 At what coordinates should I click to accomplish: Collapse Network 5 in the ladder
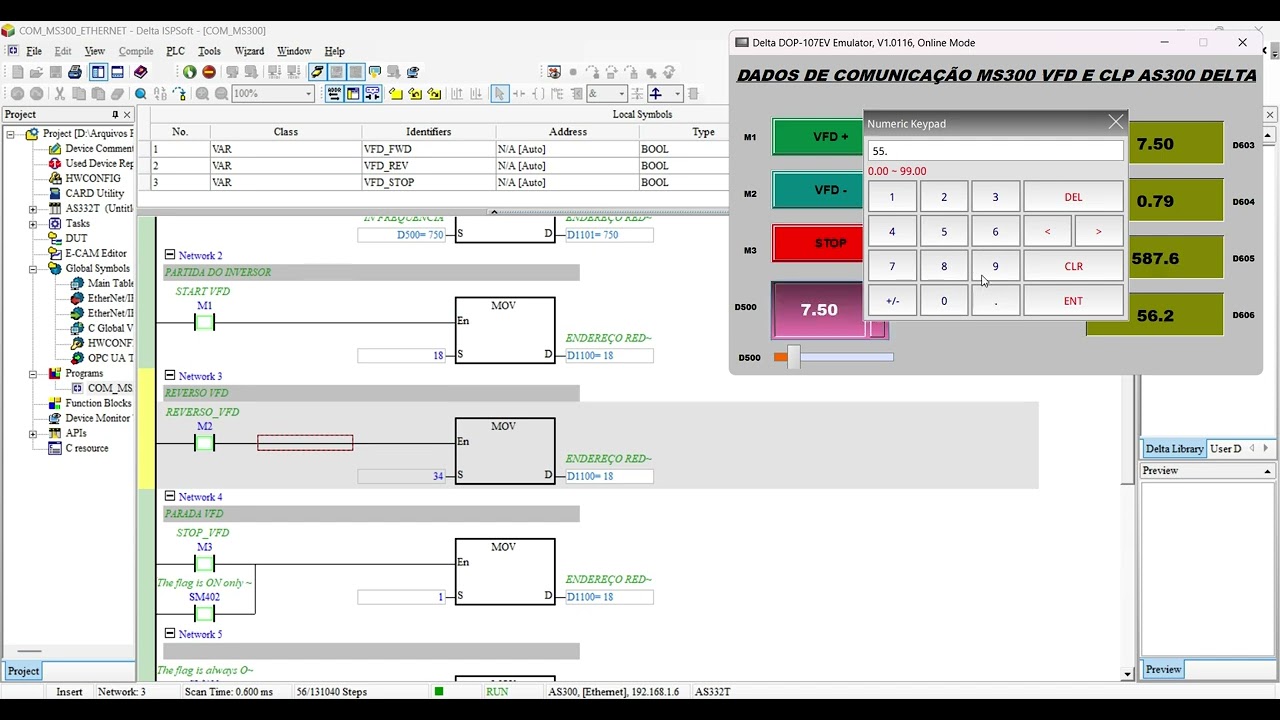(x=170, y=633)
